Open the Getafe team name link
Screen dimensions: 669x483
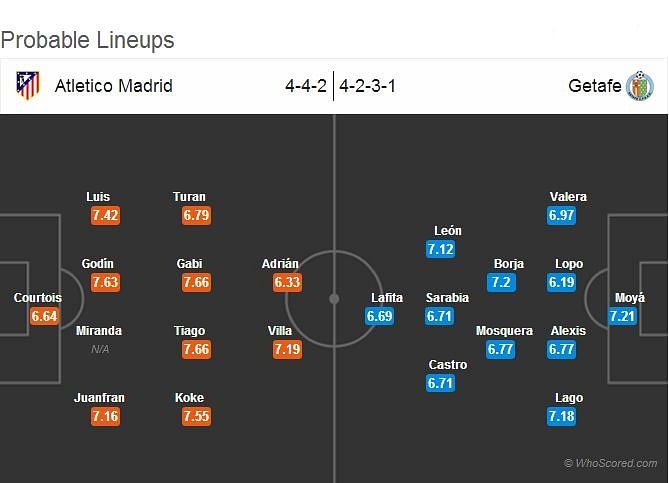(x=595, y=86)
